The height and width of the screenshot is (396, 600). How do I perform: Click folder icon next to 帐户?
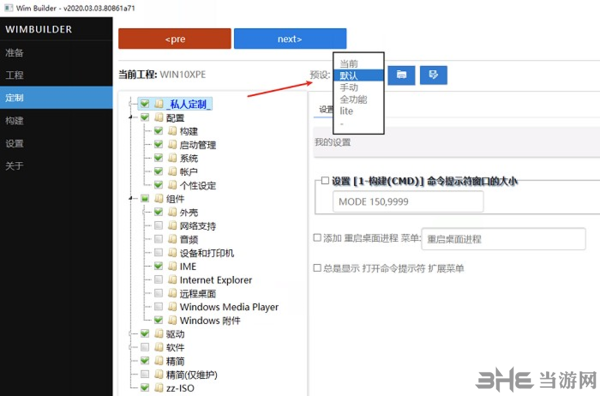pos(173,171)
